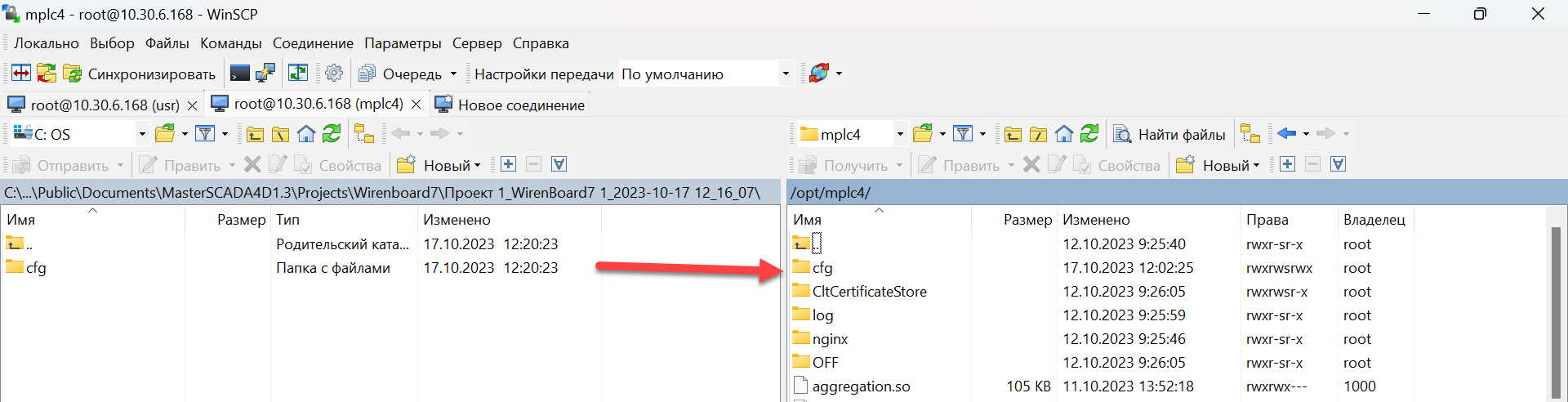
Task: Open the Параметры menu
Action: pyautogui.click(x=403, y=43)
